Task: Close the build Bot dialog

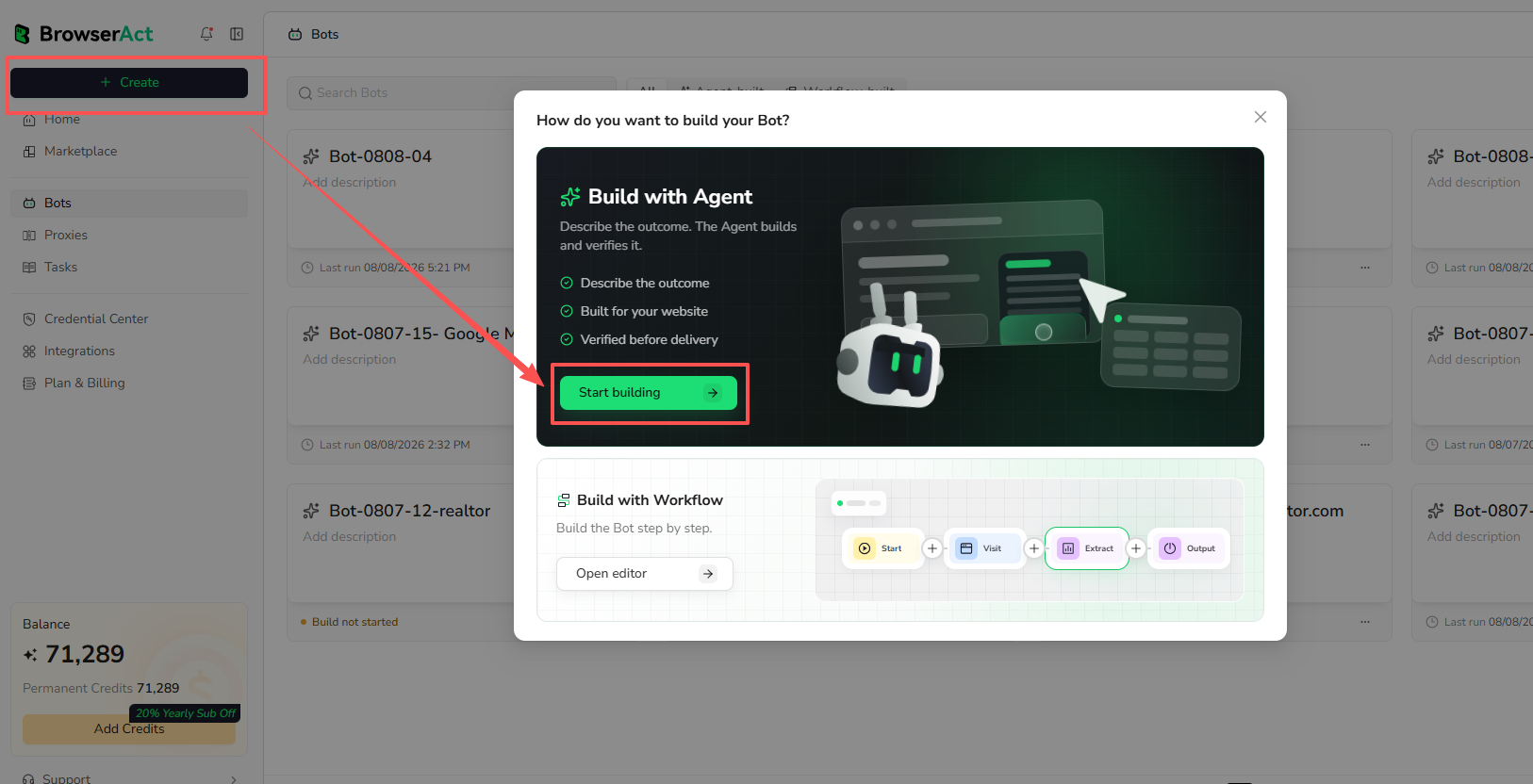Action: point(1261,117)
